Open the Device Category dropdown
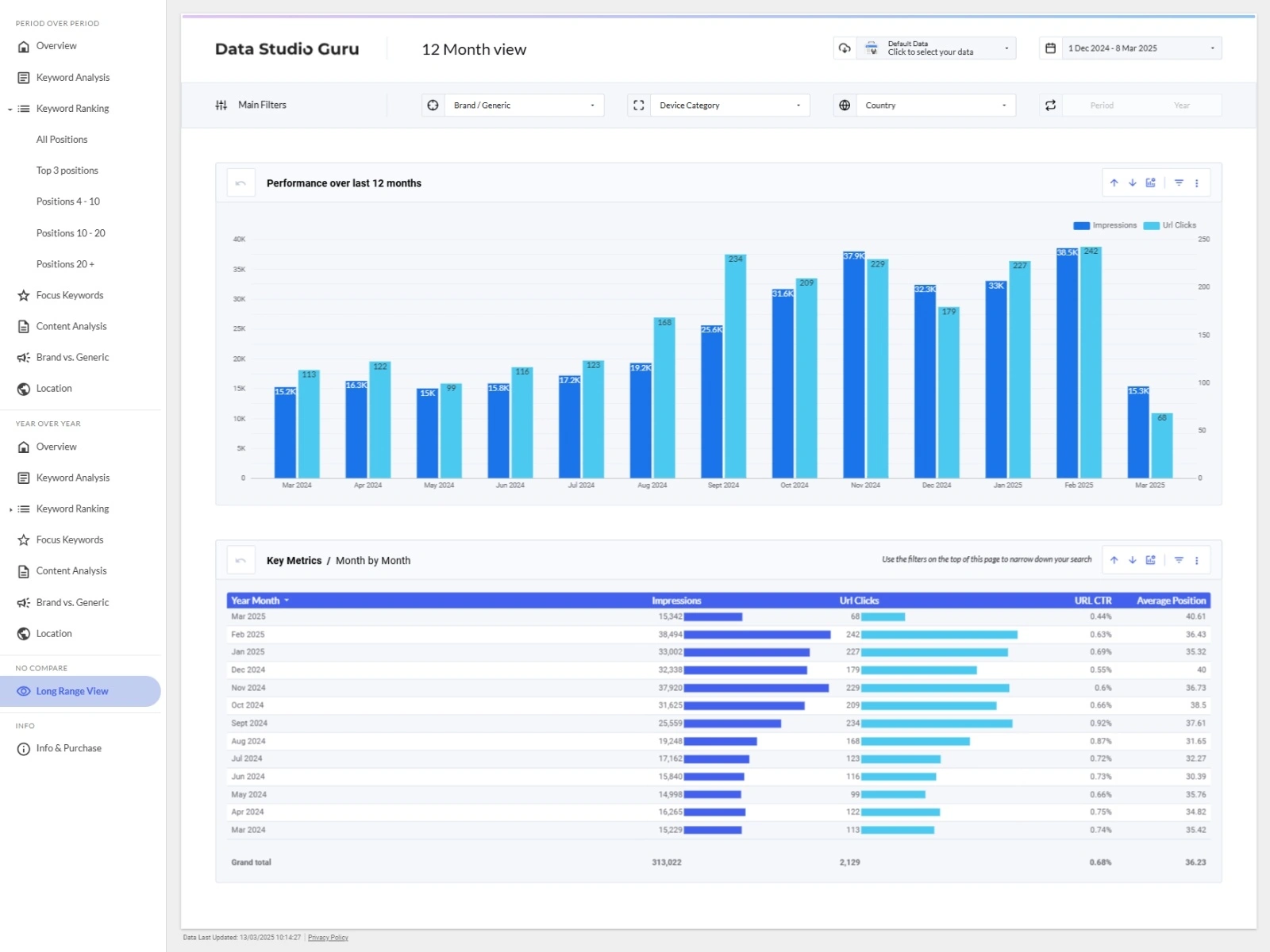The image size is (1270, 952). point(729,106)
